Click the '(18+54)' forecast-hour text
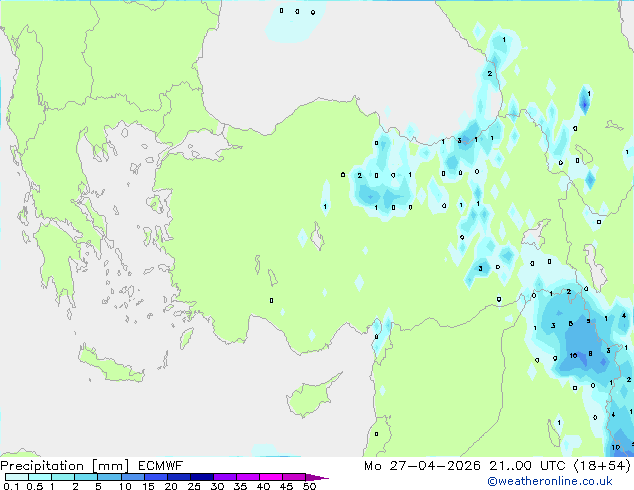Screen dimensions: 634x490 pos(602,466)
